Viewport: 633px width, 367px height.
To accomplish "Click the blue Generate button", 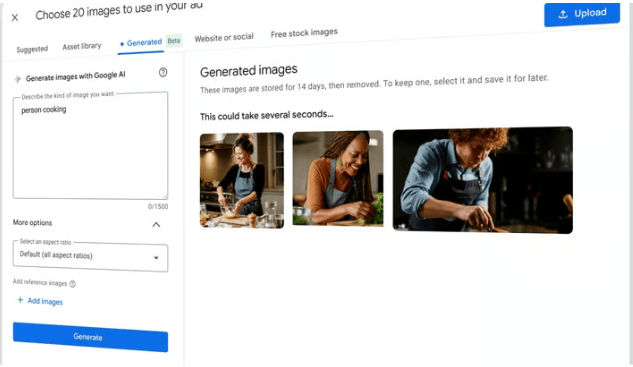I will pos(90,337).
